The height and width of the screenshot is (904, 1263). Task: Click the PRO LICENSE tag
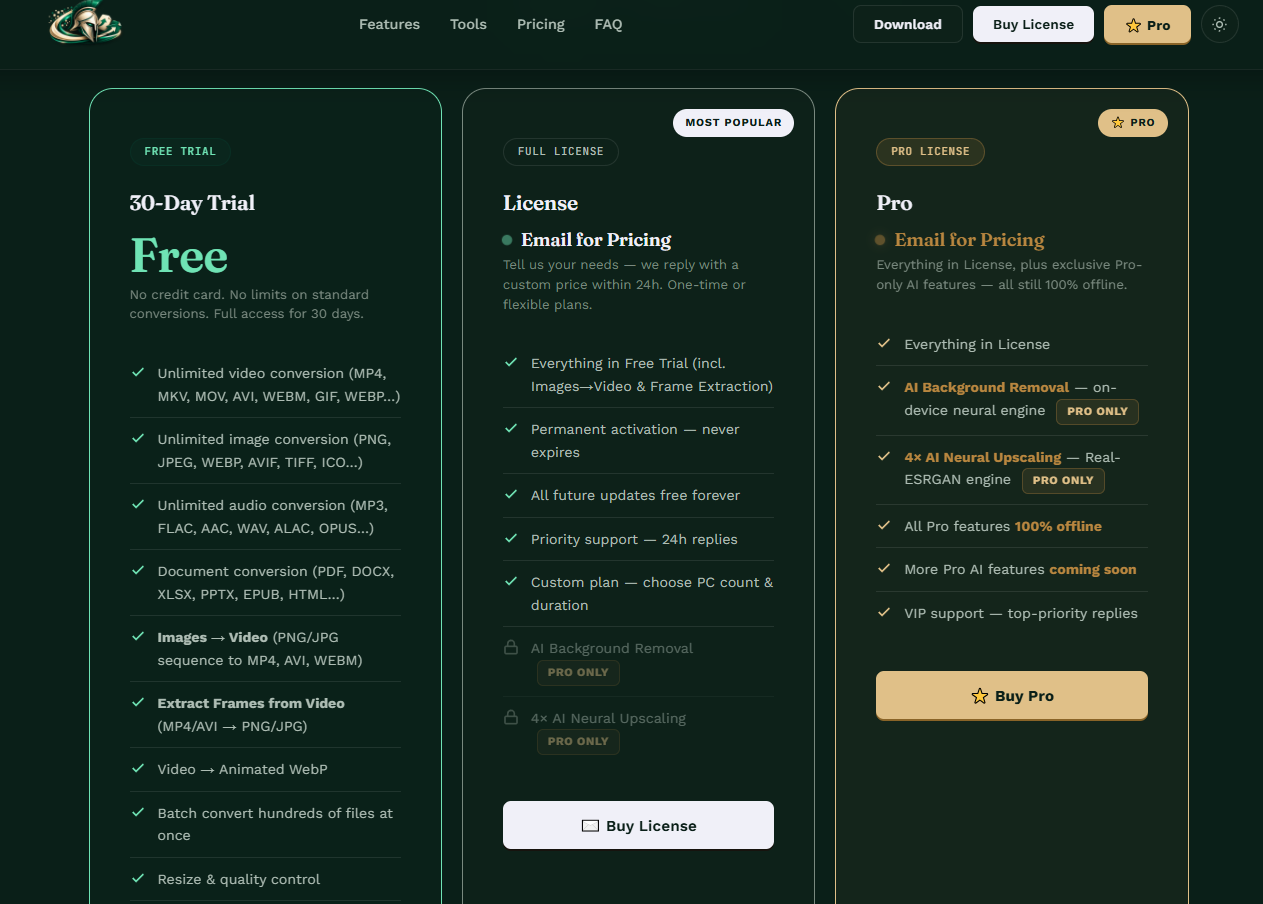pyautogui.click(x=930, y=152)
